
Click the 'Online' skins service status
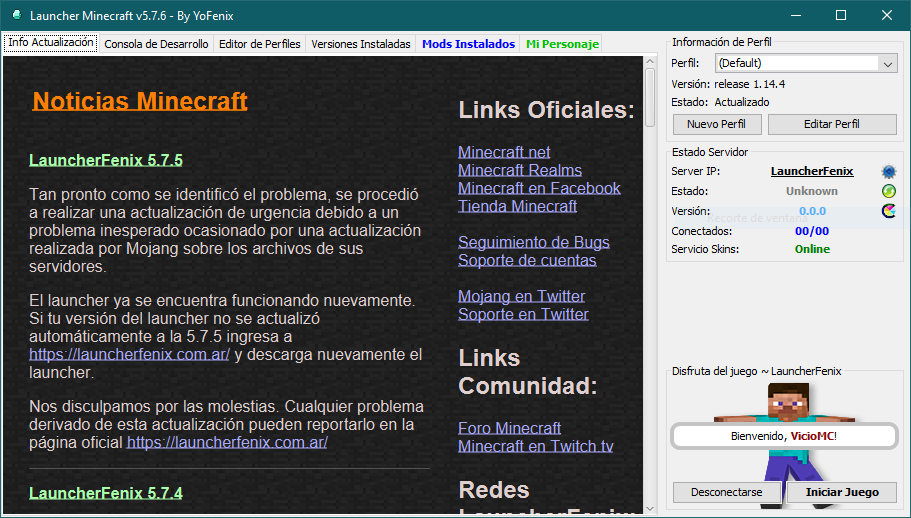(812, 249)
